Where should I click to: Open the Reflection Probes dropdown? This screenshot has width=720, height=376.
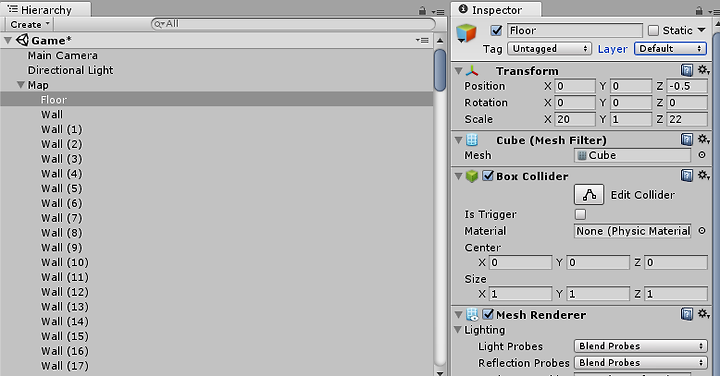click(x=641, y=363)
